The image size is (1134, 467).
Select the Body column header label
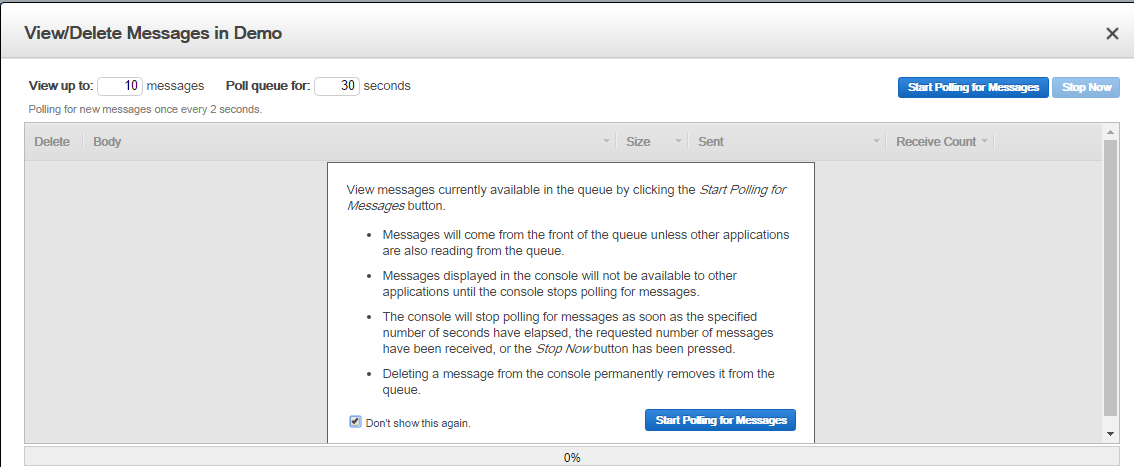pyautogui.click(x=107, y=142)
